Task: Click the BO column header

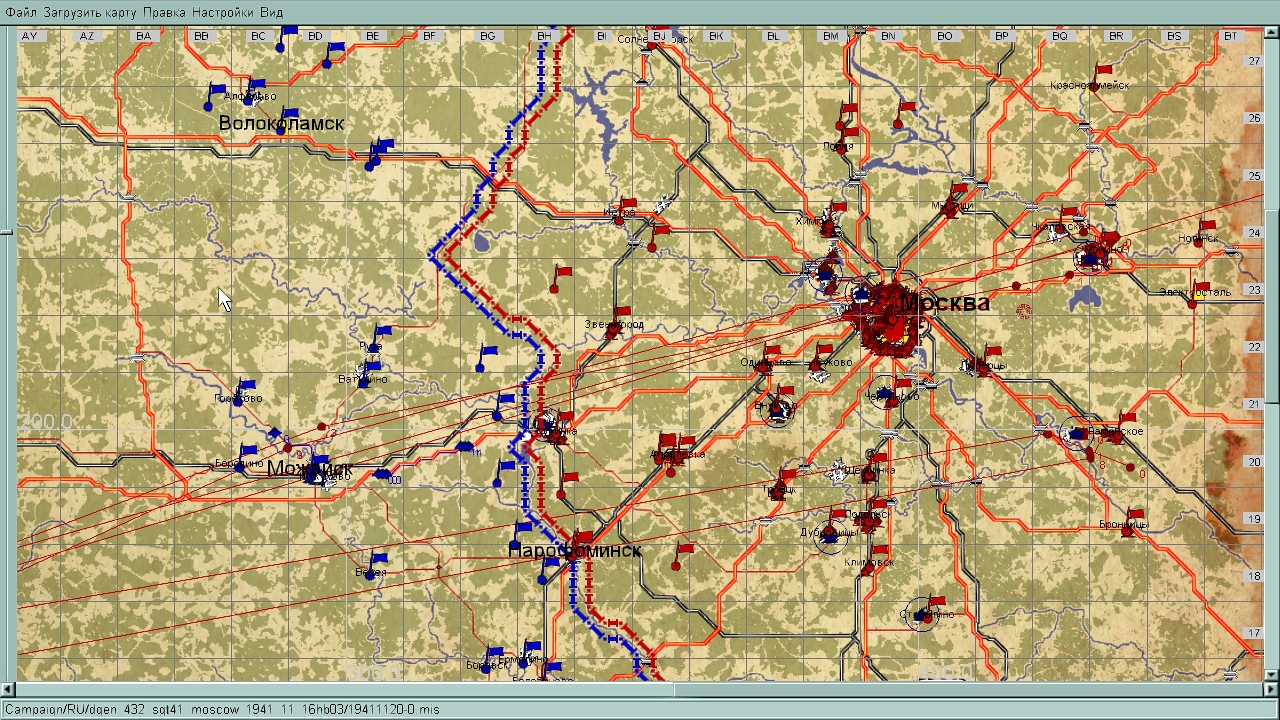Action: click(x=945, y=36)
